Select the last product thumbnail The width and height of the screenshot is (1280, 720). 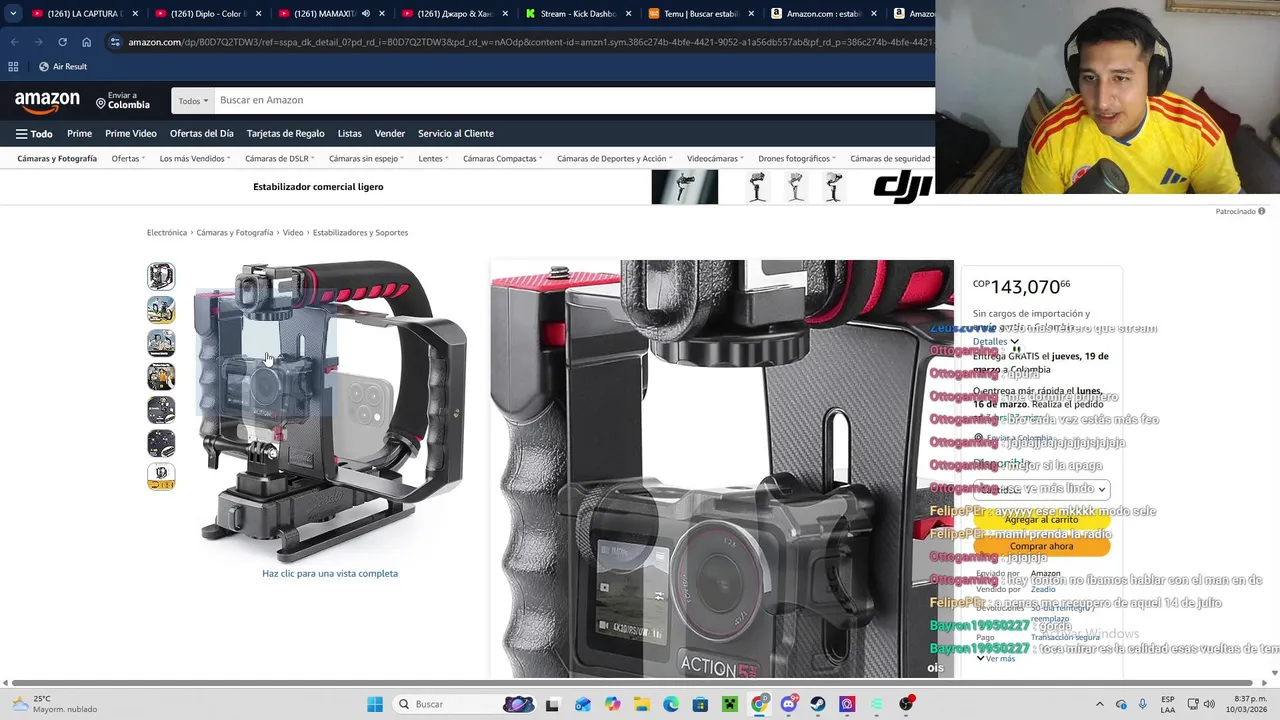[x=161, y=477]
